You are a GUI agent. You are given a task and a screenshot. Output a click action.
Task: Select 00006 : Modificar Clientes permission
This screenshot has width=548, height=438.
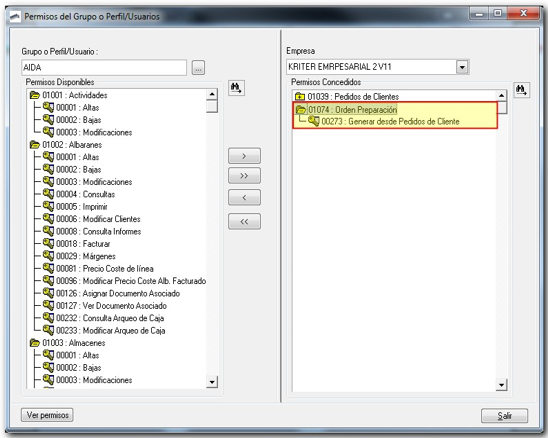[x=98, y=219]
